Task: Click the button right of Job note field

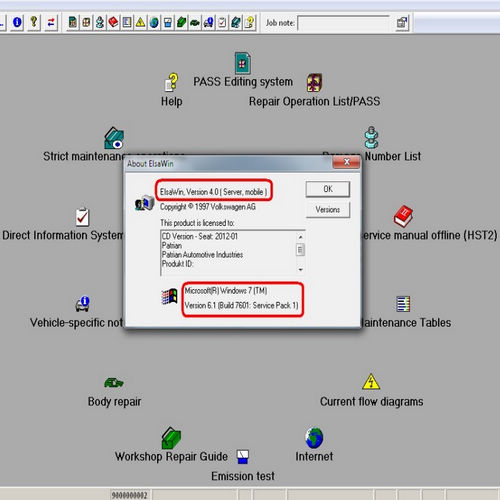Action: (402, 23)
